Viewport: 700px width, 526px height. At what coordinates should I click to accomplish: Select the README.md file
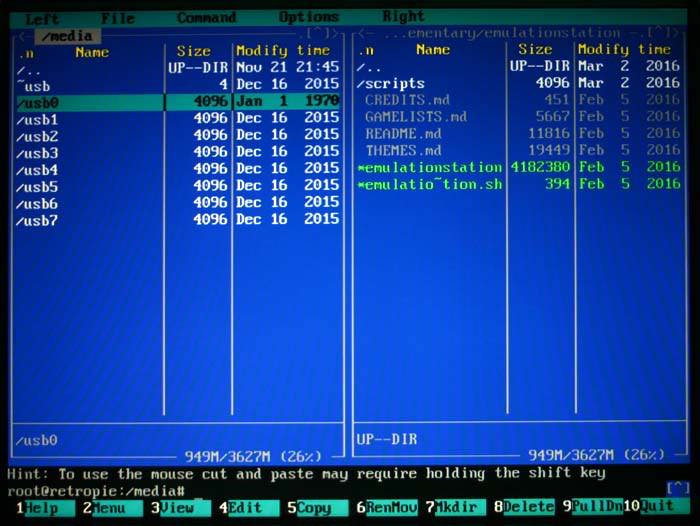click(518, 133)
